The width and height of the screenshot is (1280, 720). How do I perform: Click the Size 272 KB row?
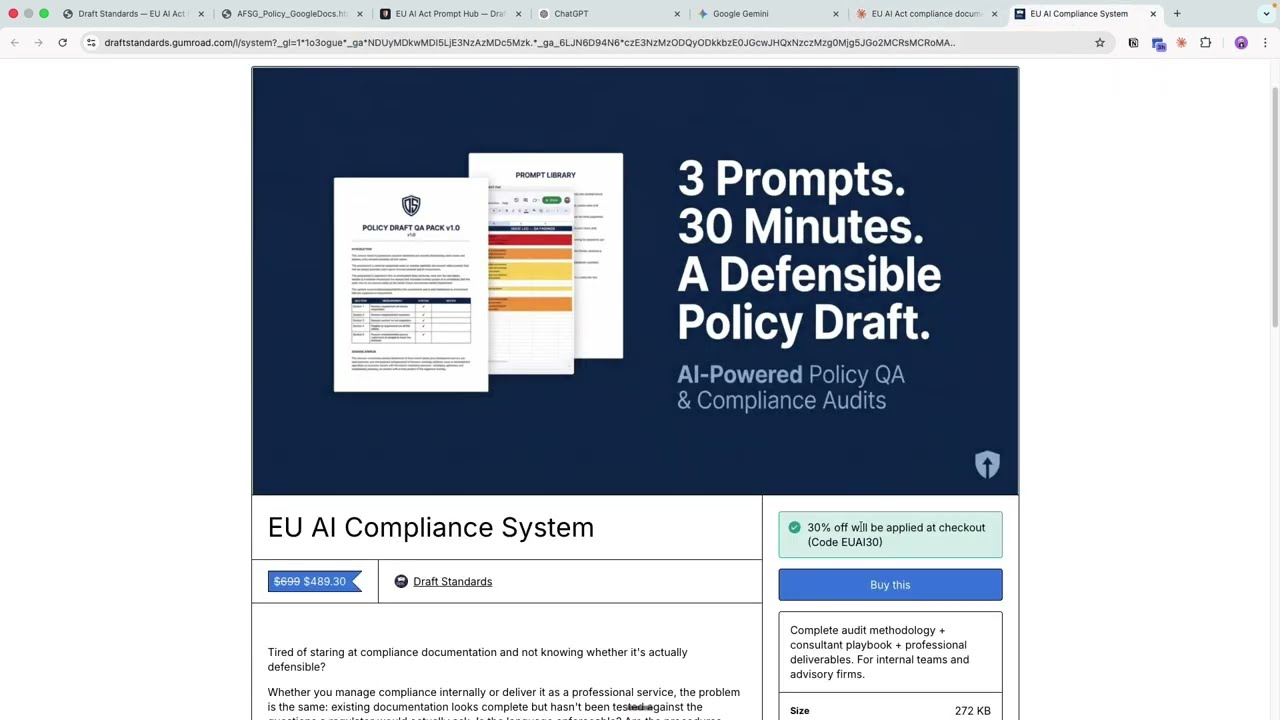coord(890,710)
